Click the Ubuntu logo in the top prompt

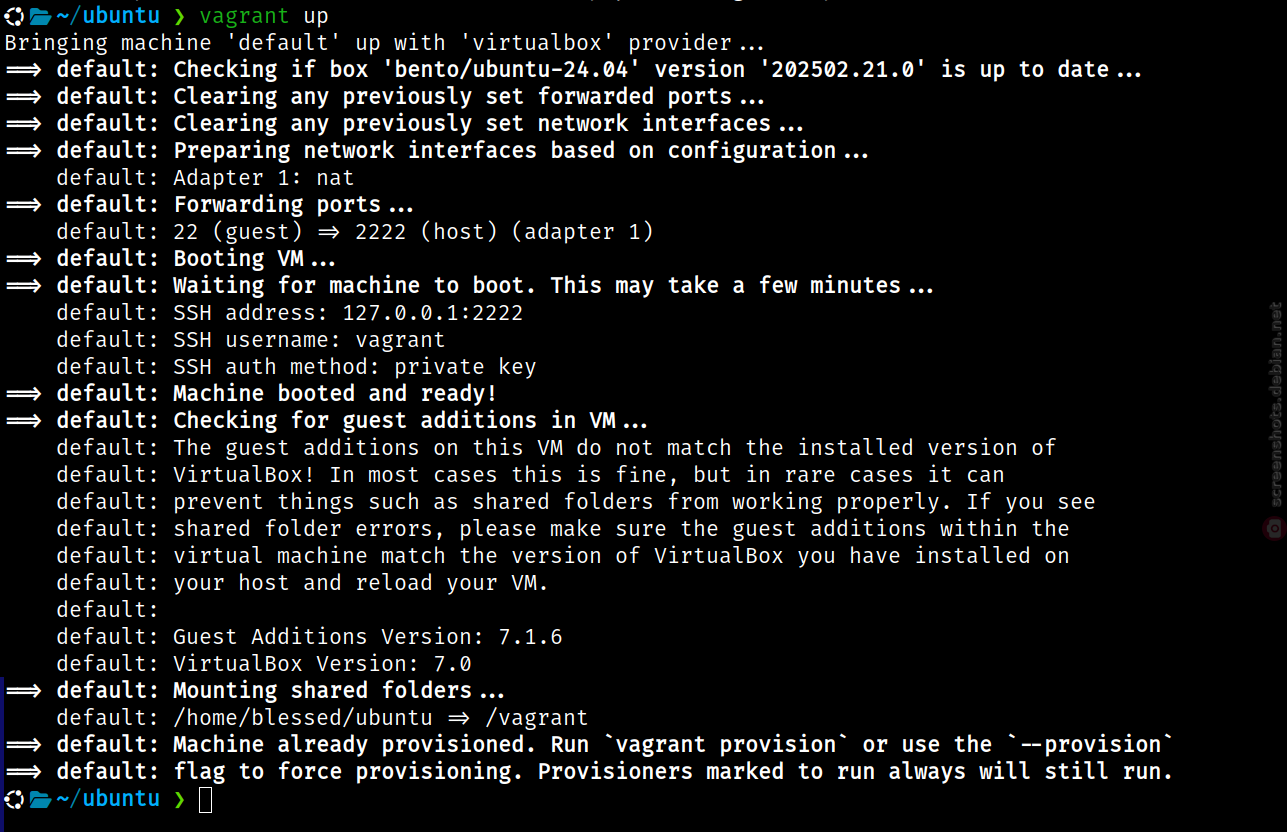point(15,16)
